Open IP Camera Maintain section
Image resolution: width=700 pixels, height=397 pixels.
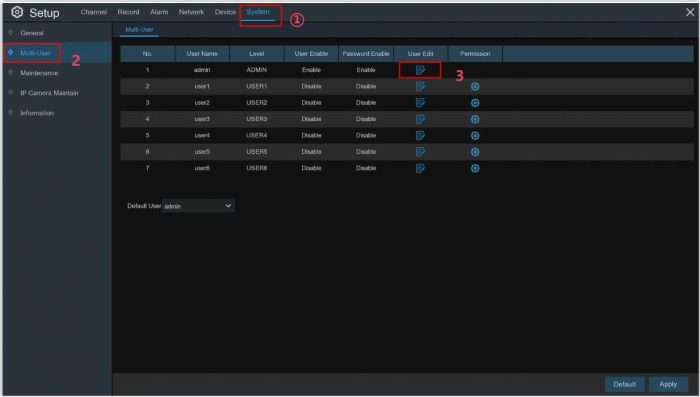(49, 93)
